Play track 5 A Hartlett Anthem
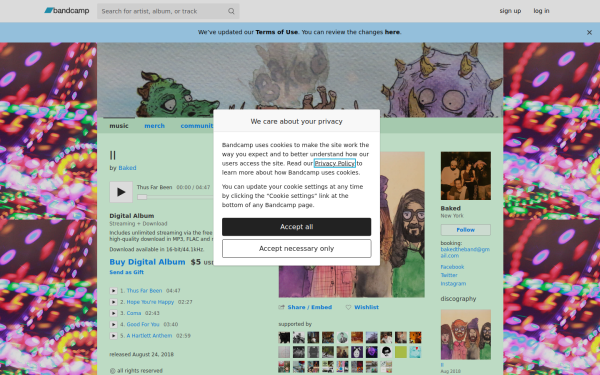 (x=113, y=336)
